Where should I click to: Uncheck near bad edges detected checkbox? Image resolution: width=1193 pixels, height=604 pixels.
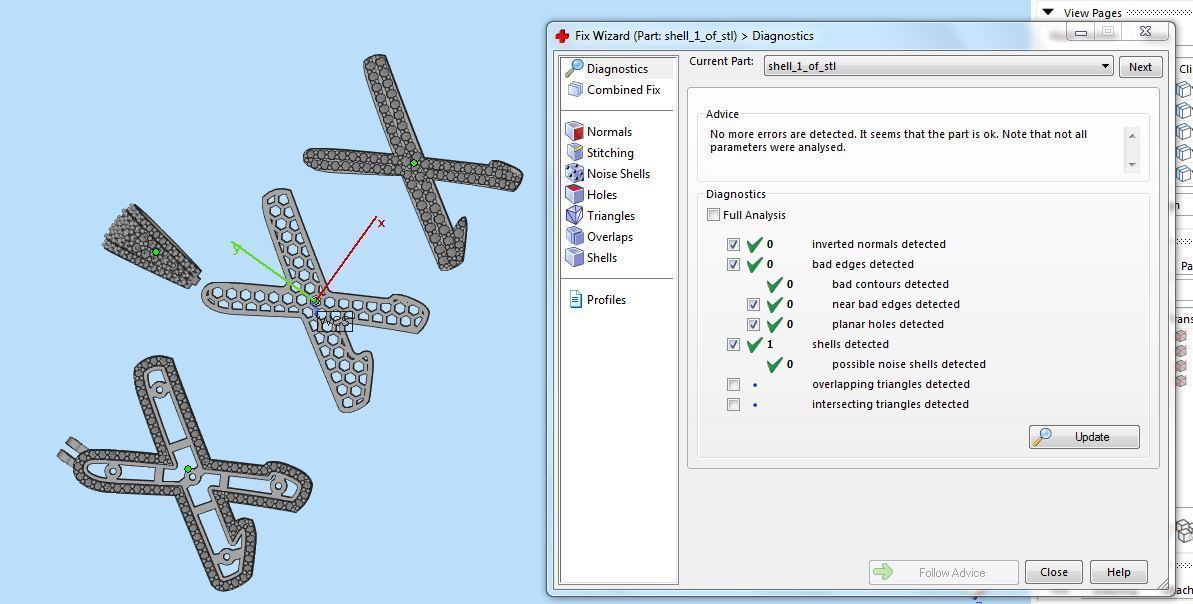tap(753, 304)
